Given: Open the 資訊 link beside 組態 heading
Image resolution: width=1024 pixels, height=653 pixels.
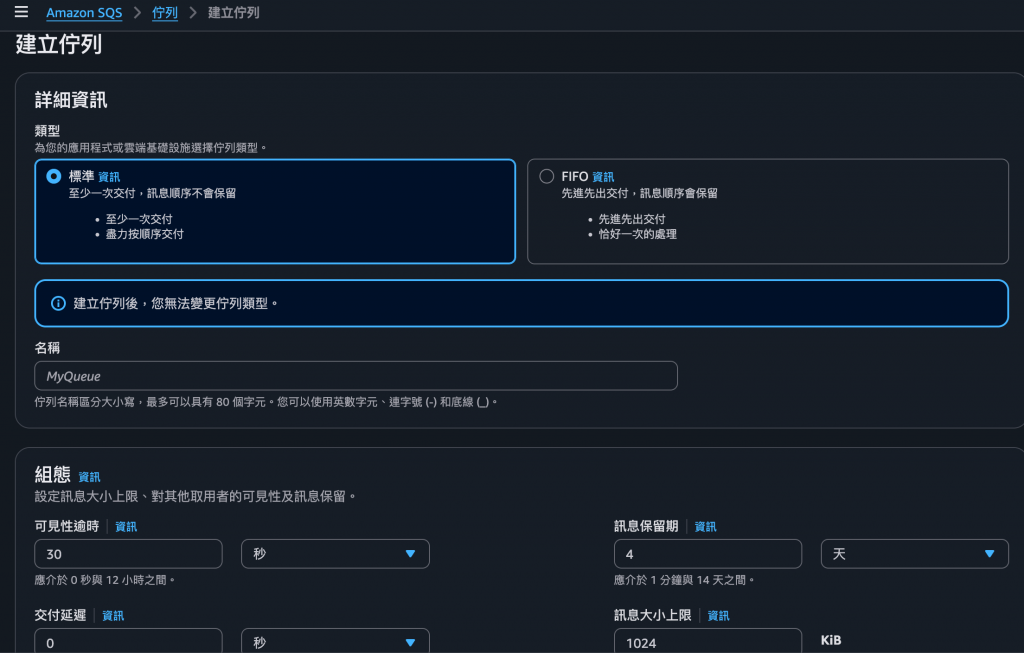Looking at the screenshot, I should [x=89, y=477].
